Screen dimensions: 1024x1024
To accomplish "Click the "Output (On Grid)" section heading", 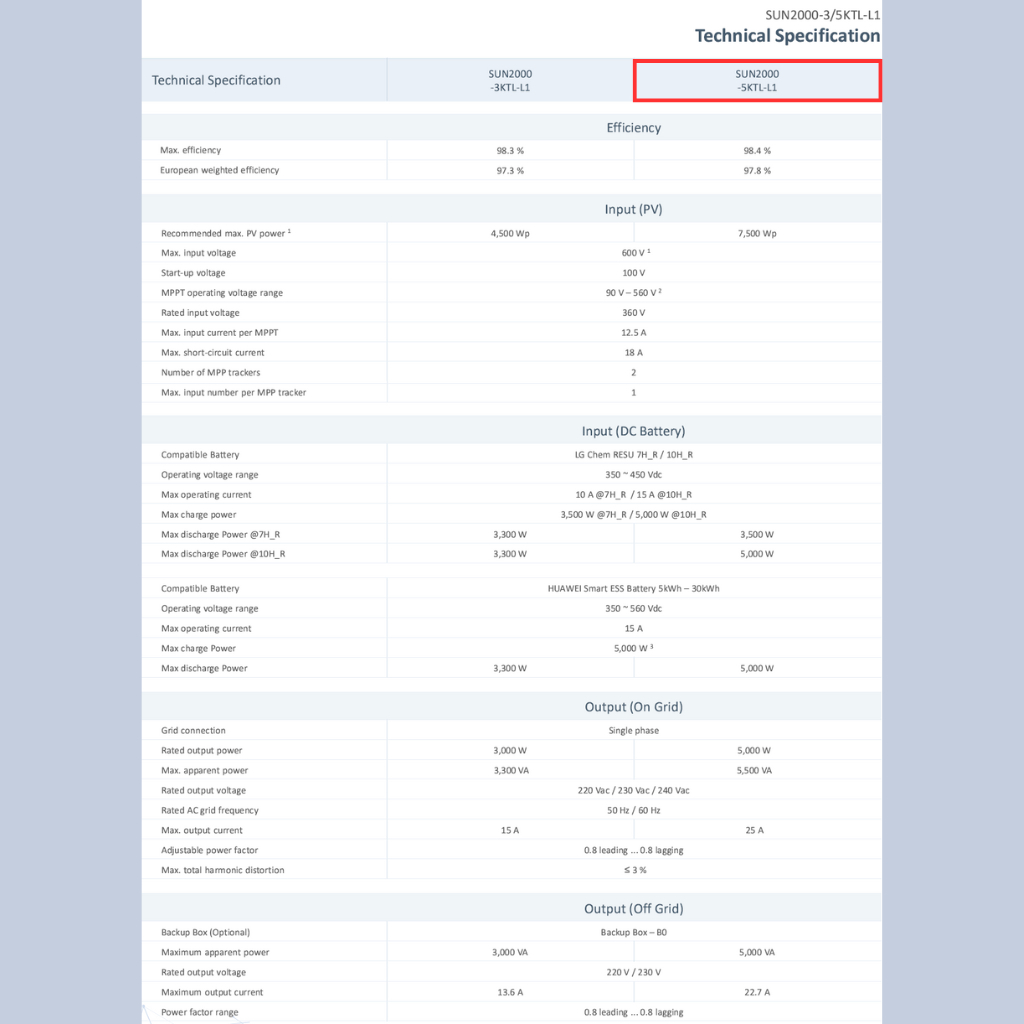I will (633, 707).
